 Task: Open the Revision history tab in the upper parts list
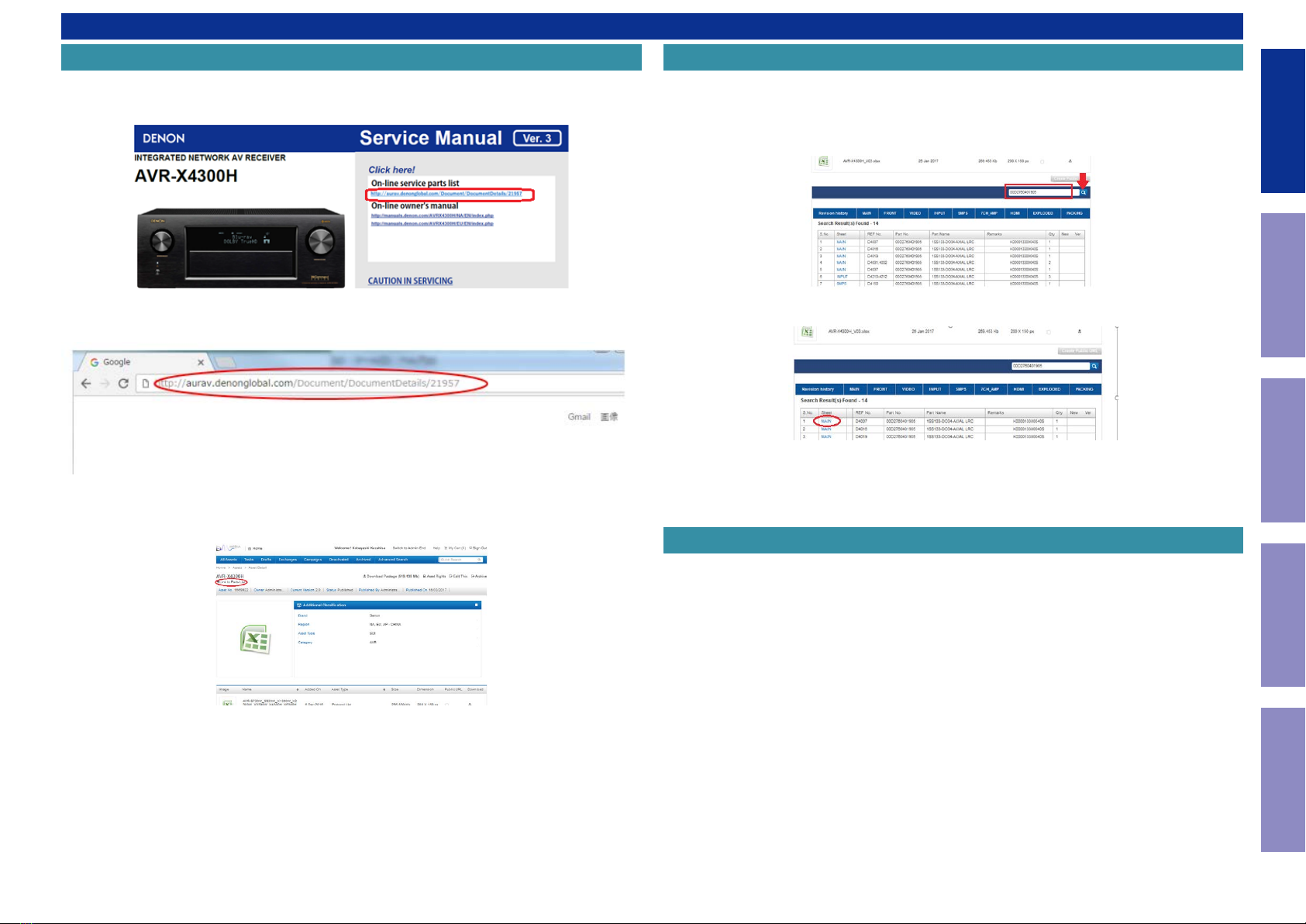pyautogui.click(x=833, y=213)
